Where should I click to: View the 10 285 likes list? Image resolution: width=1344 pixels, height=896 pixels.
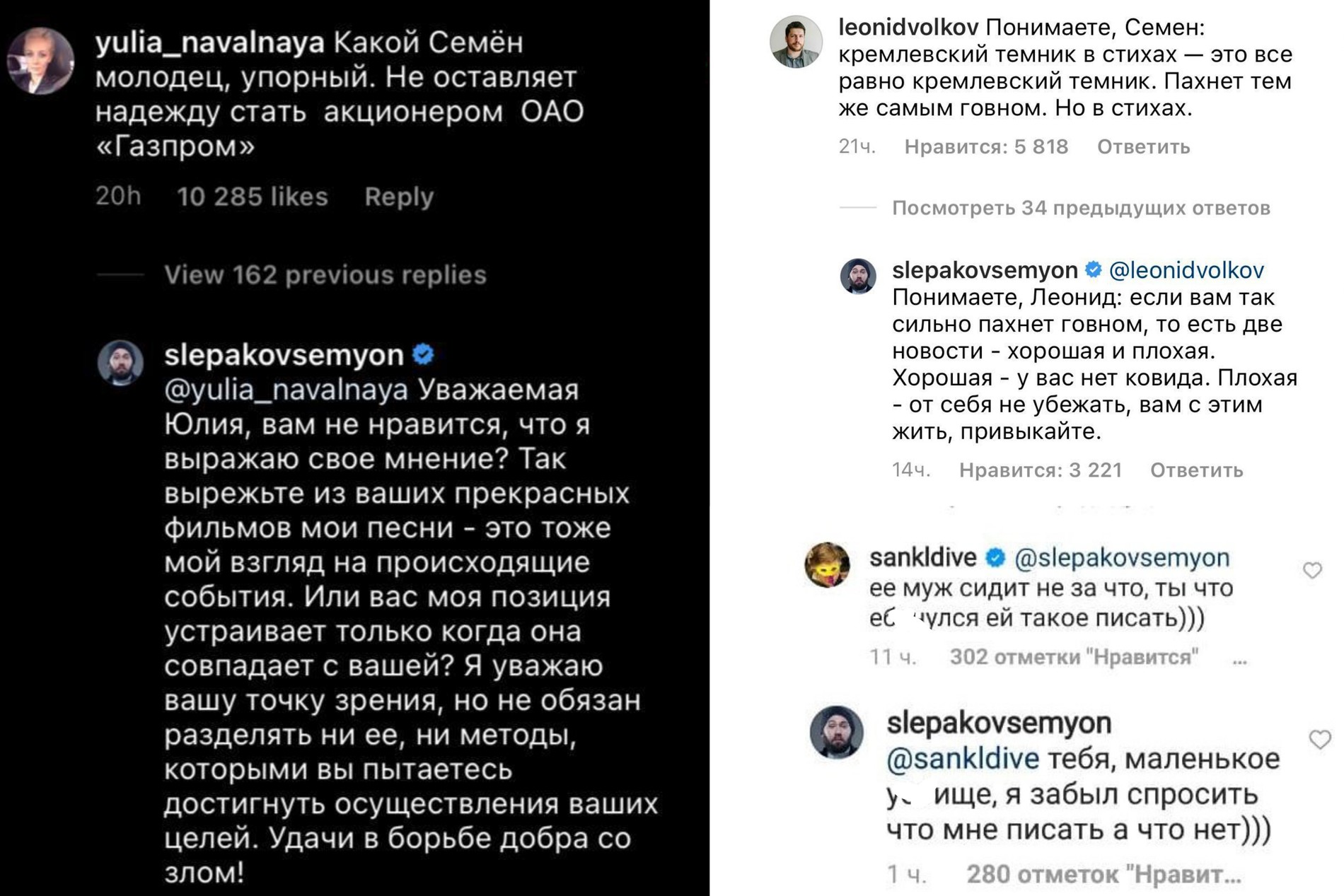pos(253,197)
